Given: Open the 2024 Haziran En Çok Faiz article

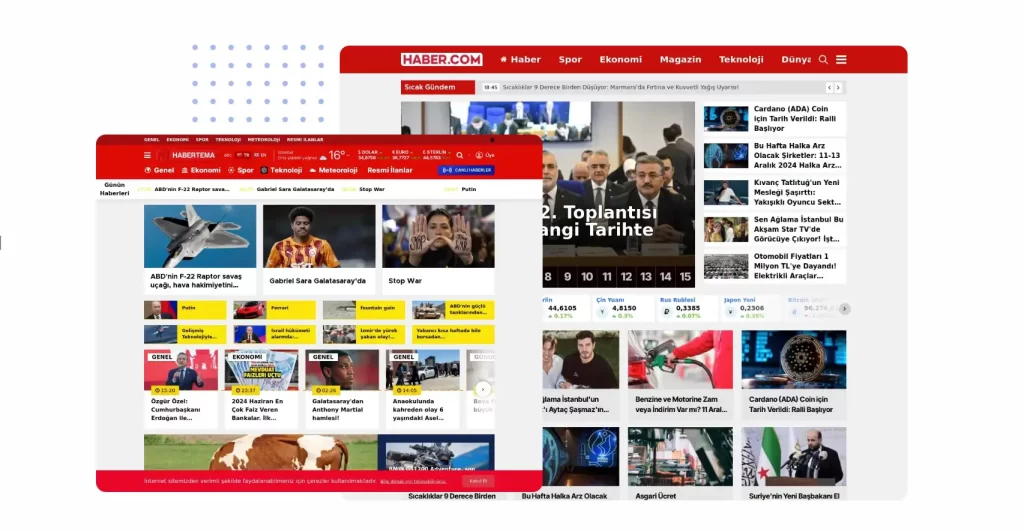Looking at the screenshot, I should (x=261, y=389).
